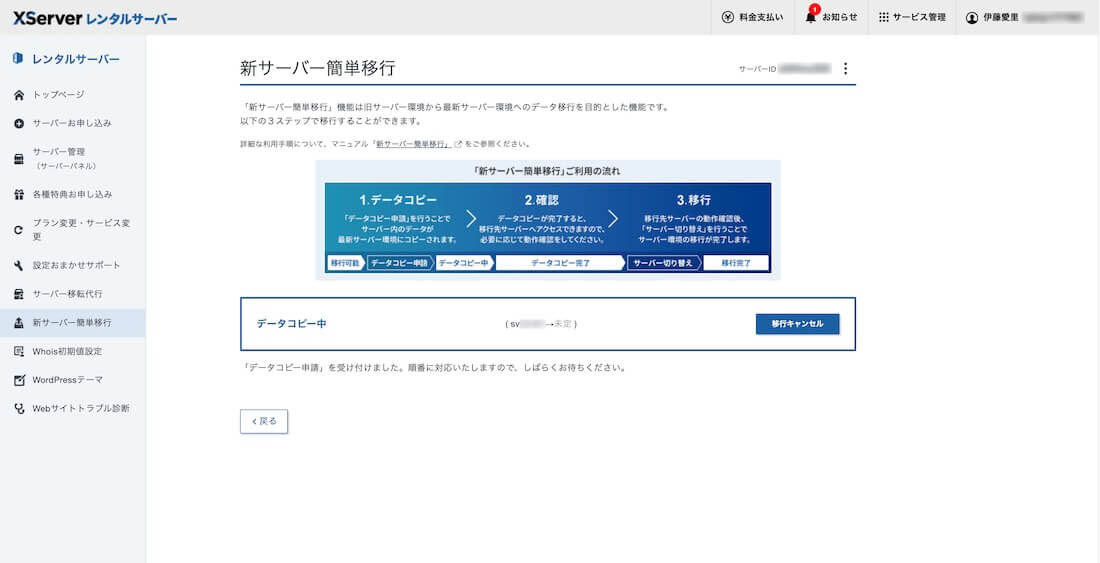
Task: Click the サーバー切り替え stage in the diagram
Action: [663, 264]
